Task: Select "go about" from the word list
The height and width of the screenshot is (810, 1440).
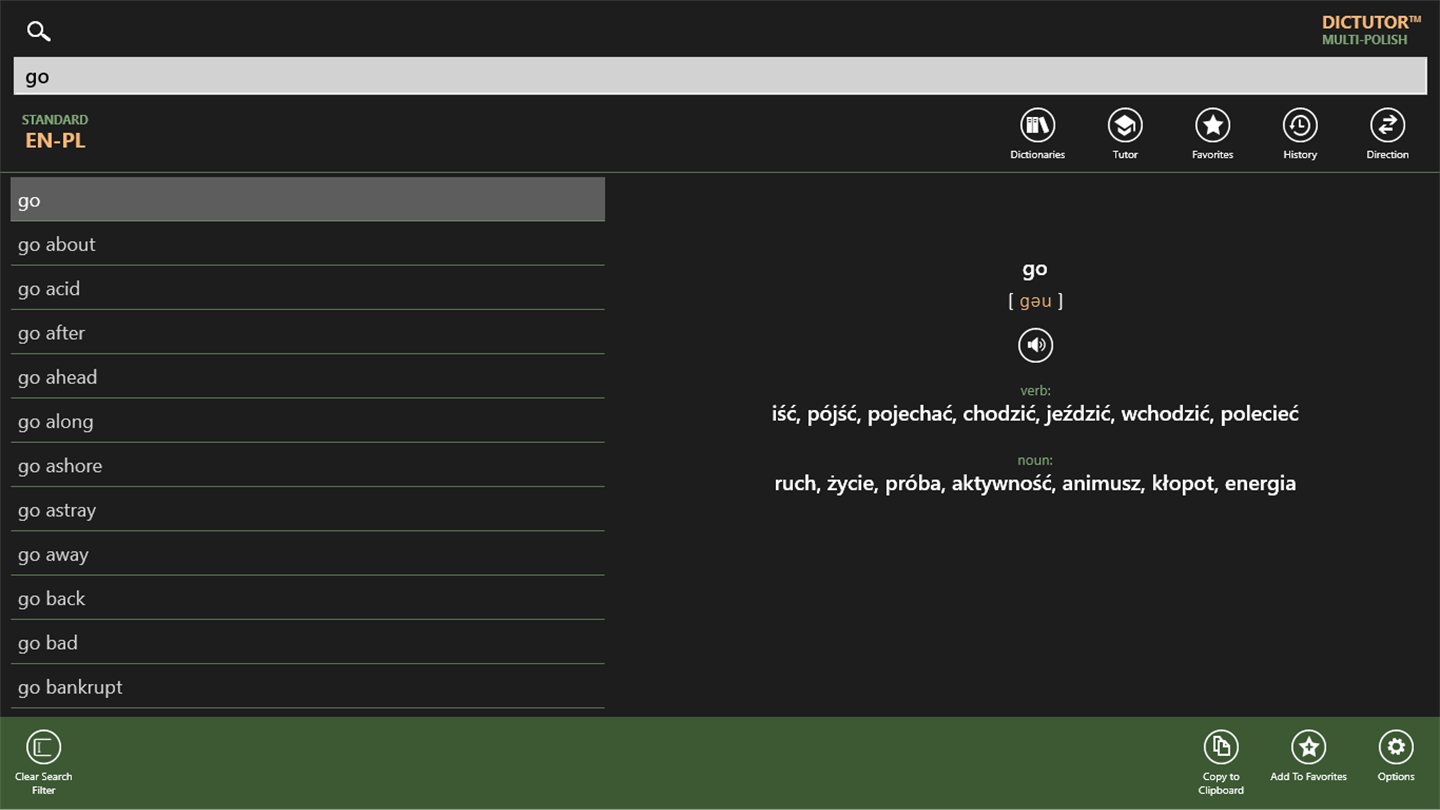Action: [308, 244]
